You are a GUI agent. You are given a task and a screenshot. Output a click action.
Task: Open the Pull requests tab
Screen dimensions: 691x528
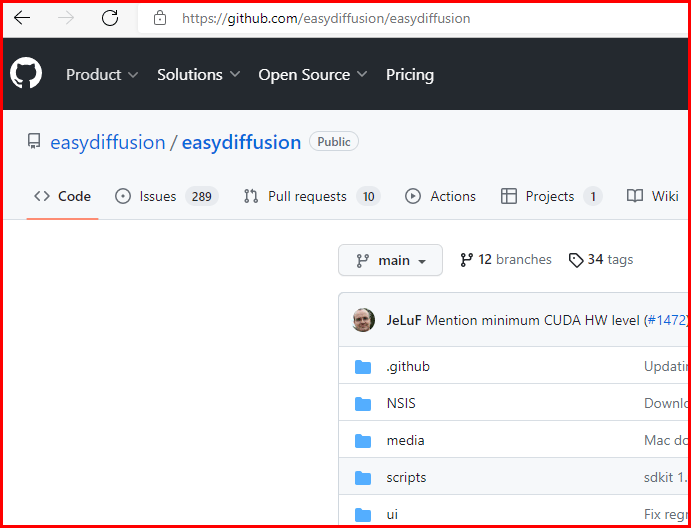(x=312, y=196)
